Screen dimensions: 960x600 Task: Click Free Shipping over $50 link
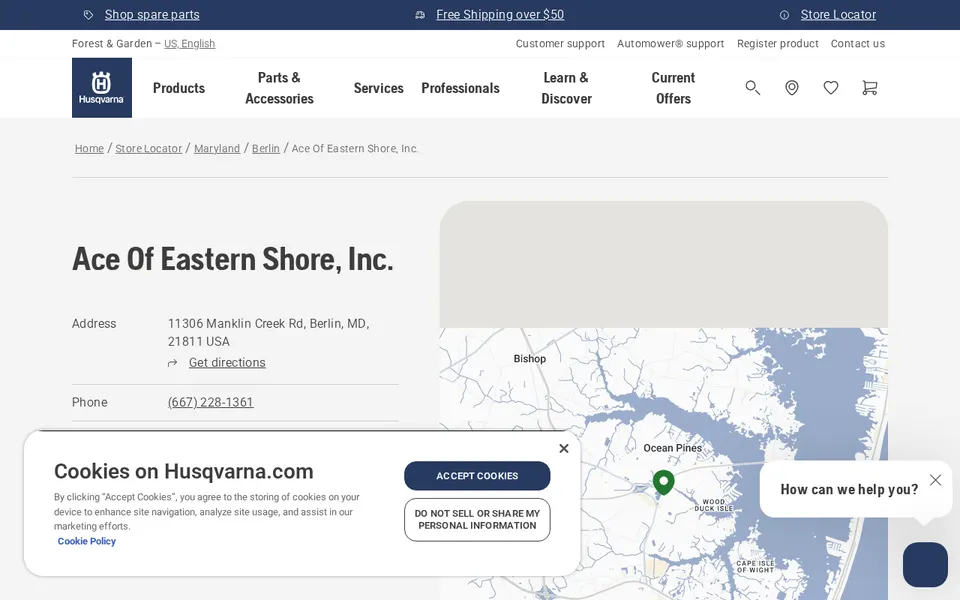[500, 15]
